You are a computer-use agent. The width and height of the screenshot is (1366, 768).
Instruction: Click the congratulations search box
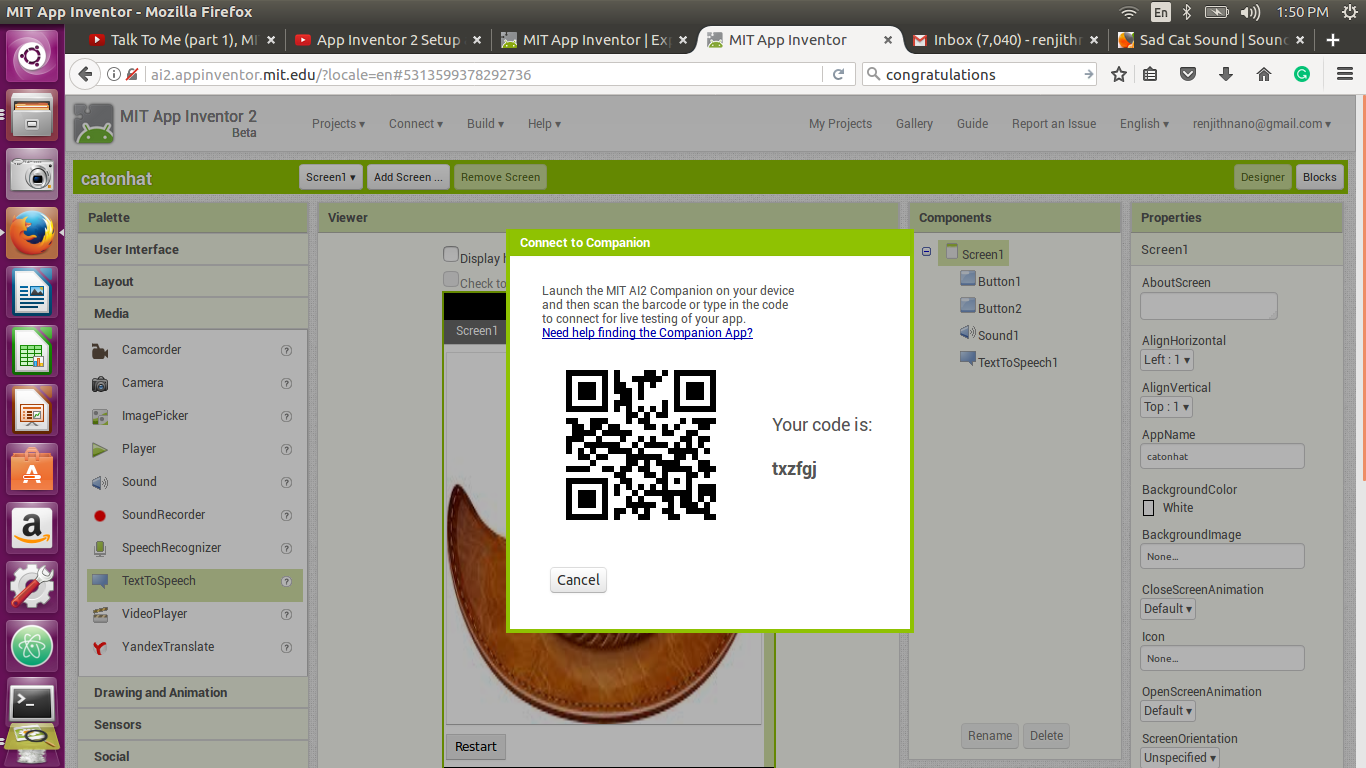pos(979,74)
